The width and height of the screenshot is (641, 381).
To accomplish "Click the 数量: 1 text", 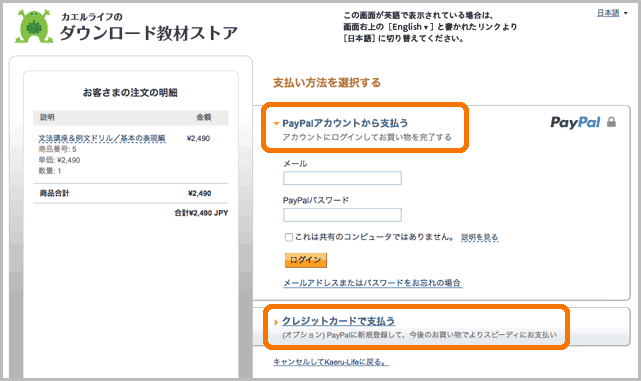I will point(50,171).
